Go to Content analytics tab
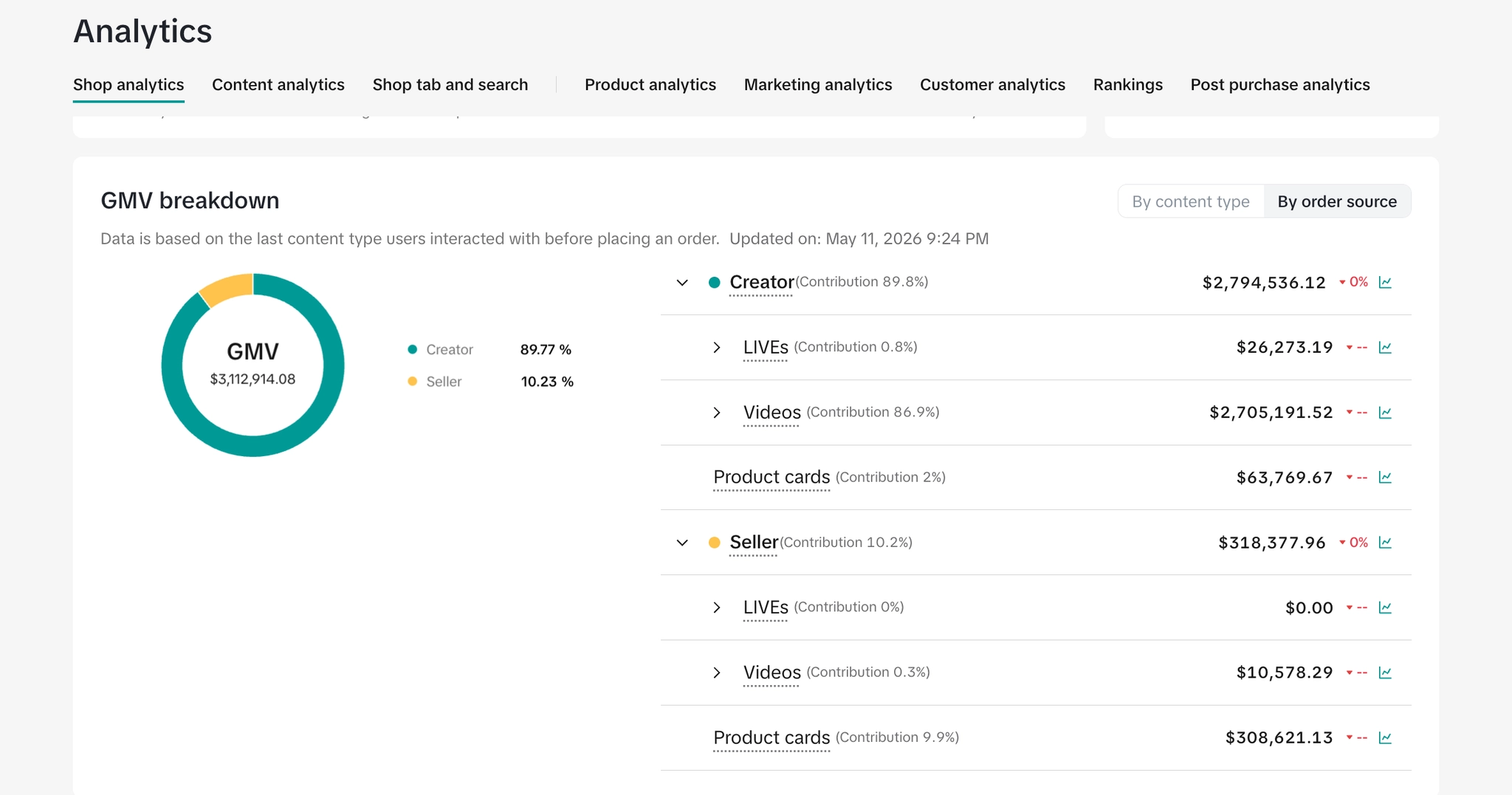 pyautogui.click(x=278, y=85)
